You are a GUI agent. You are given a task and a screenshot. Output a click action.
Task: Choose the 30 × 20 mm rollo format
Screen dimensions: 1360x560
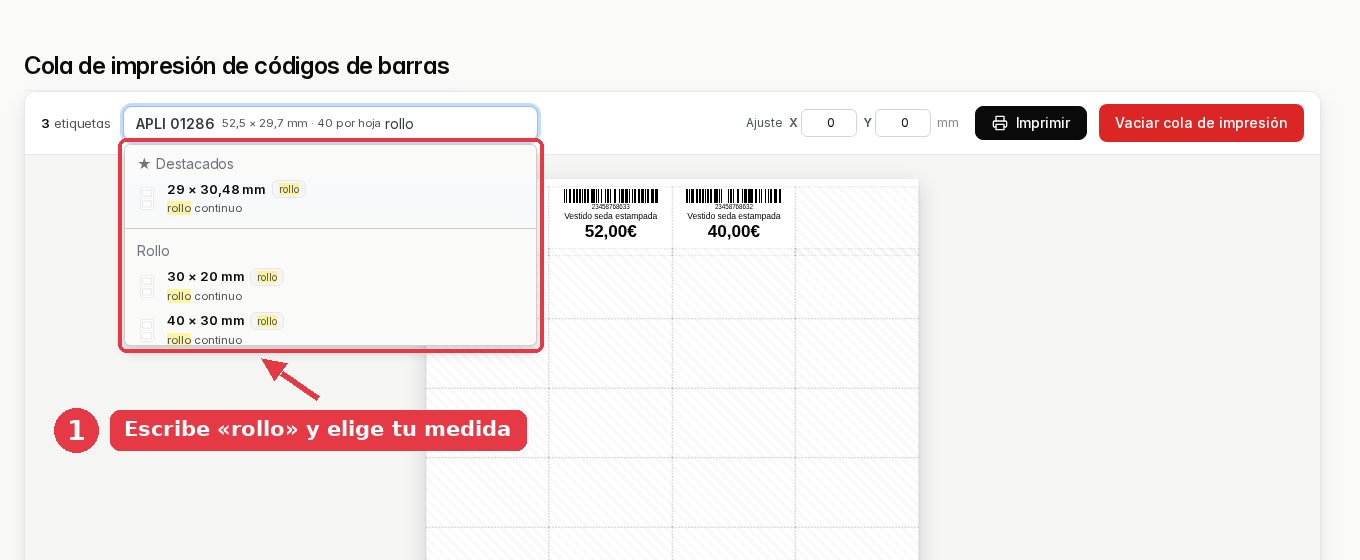330,286
